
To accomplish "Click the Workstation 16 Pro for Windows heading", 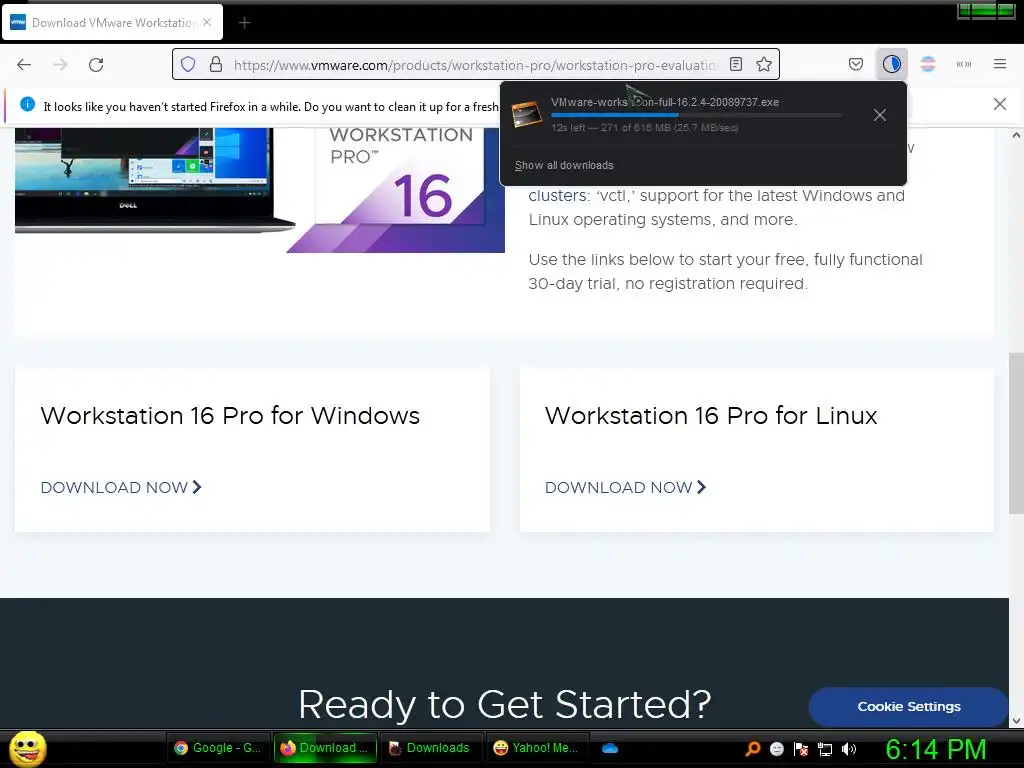I will (230, 416).
